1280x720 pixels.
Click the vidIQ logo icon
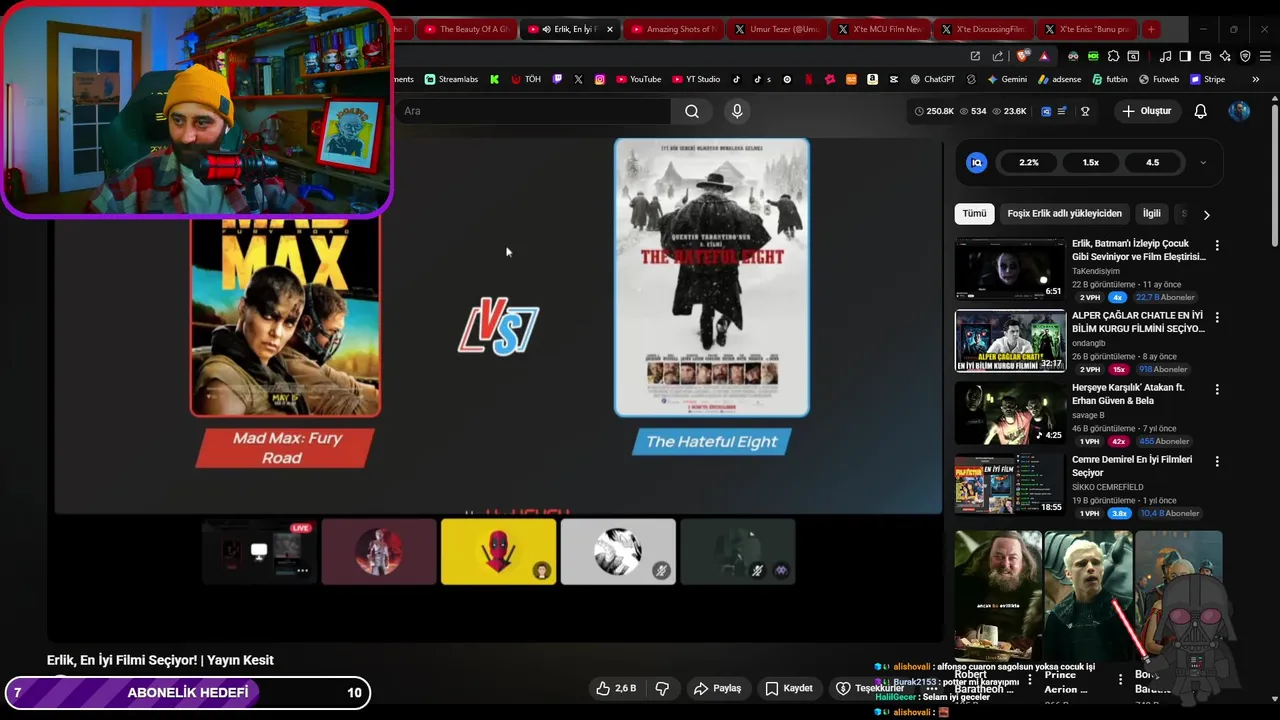tap(977, 162)
